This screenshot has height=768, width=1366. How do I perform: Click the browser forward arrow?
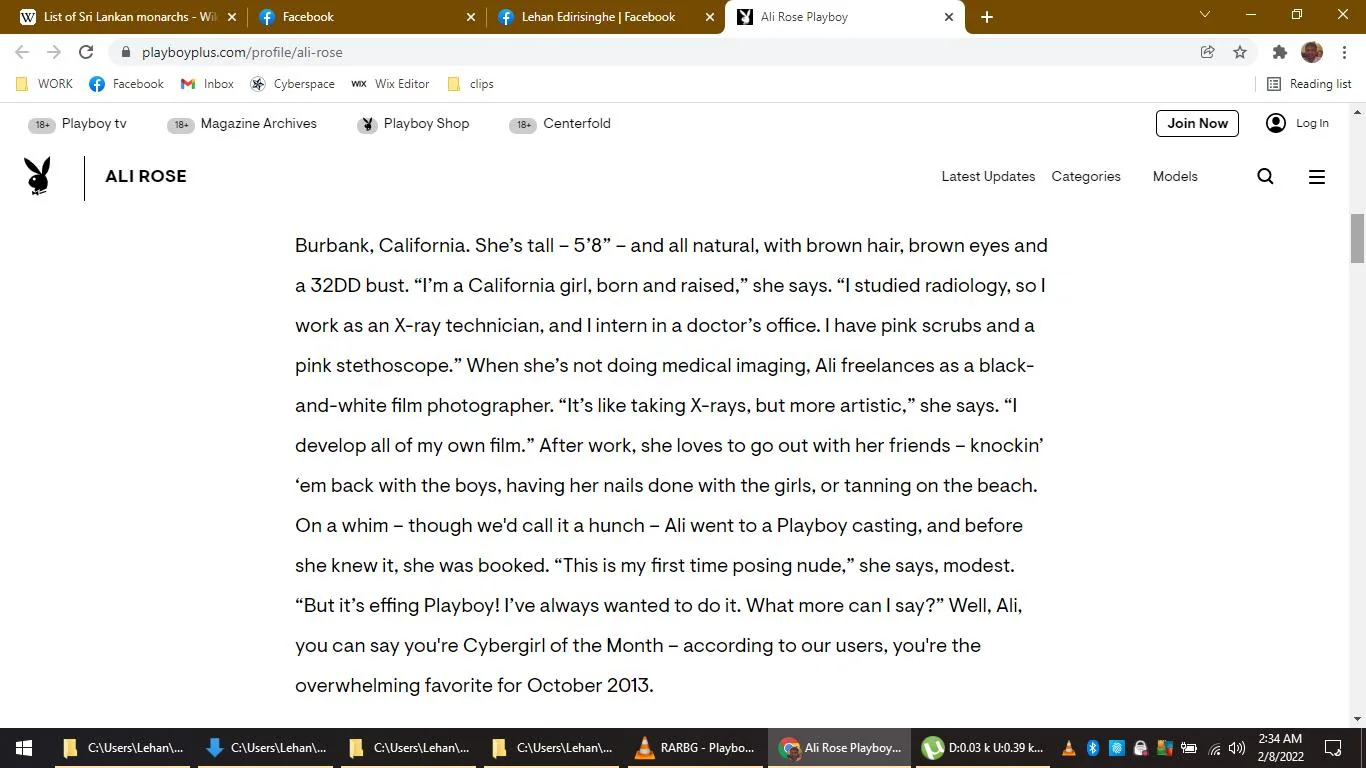click(54, 52)
